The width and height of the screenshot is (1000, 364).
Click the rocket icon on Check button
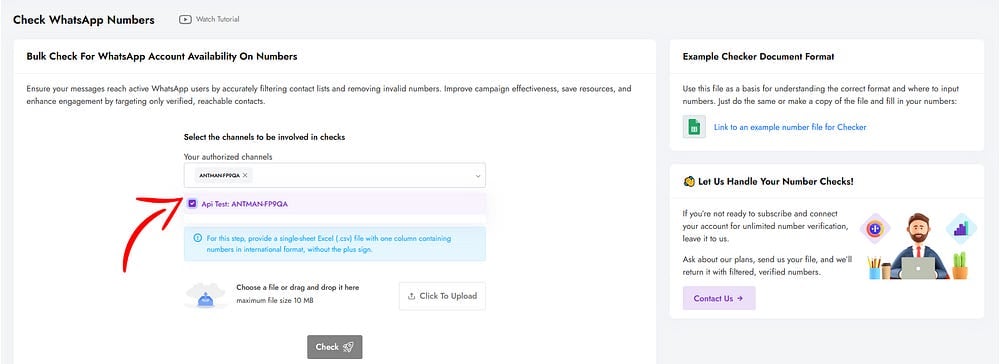coord(348,347)
